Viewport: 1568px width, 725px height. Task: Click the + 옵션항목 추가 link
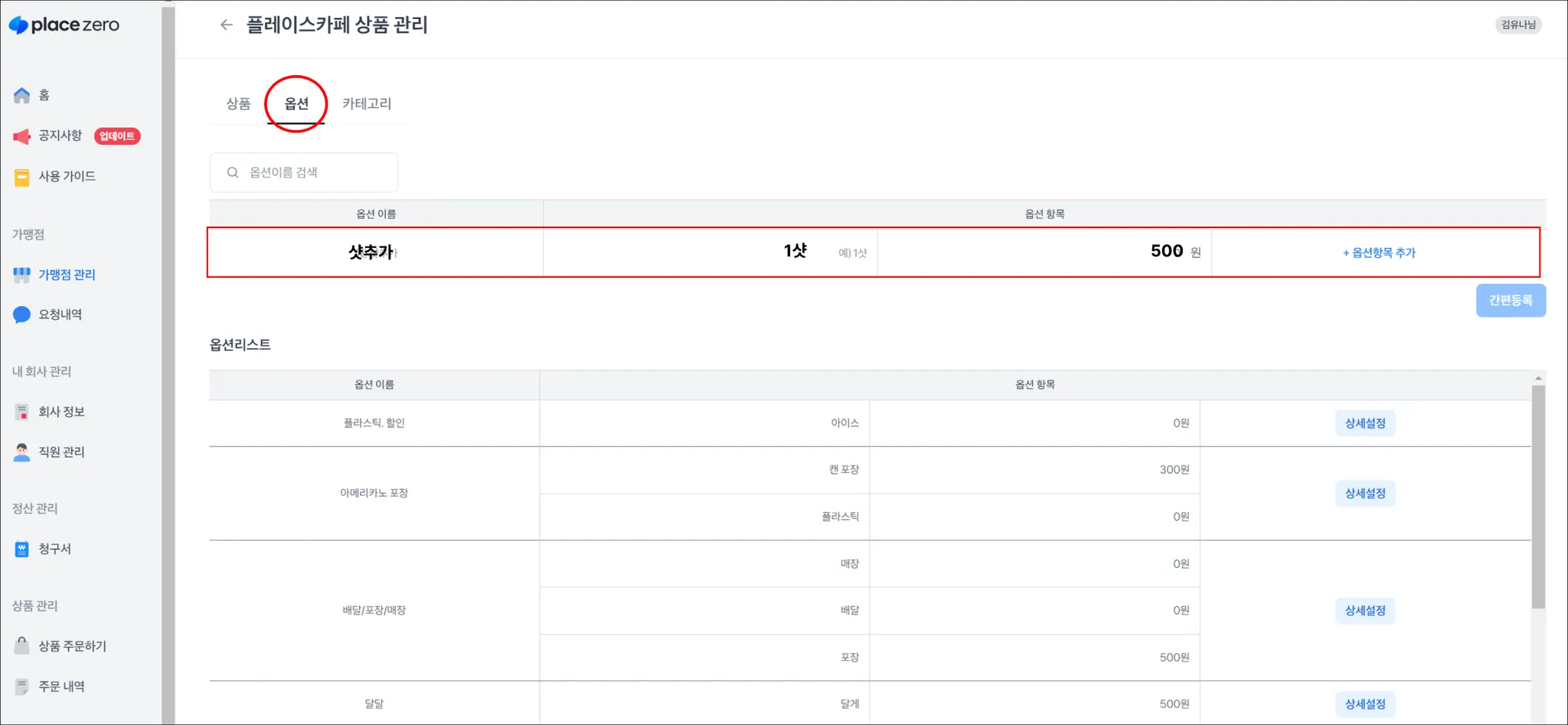tap(1379, 253)
